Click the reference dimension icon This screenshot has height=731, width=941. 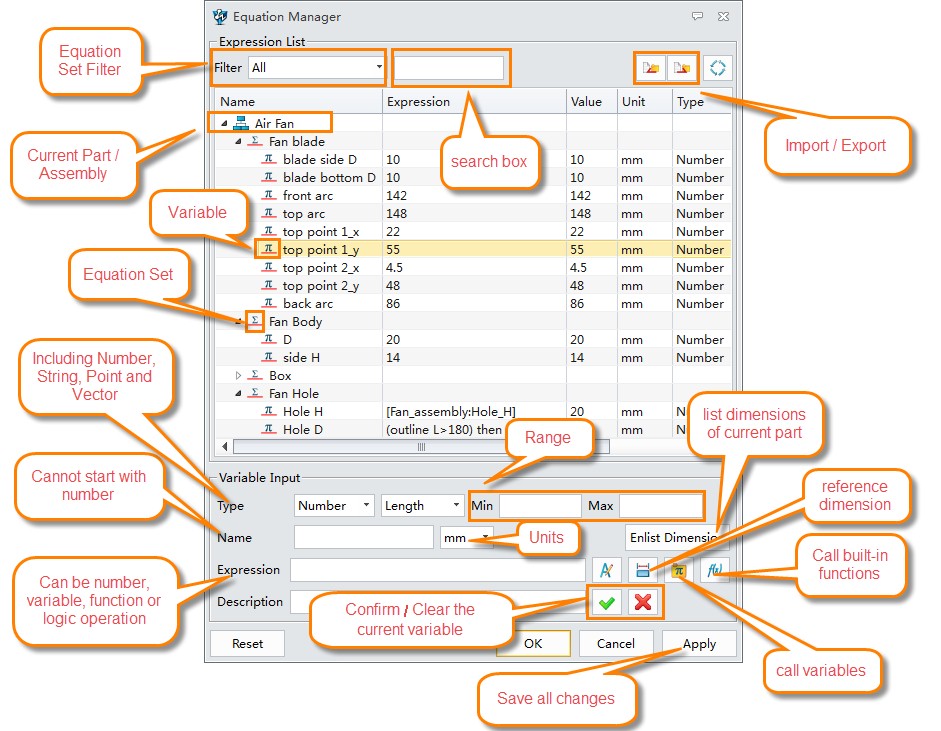[645, 570]
